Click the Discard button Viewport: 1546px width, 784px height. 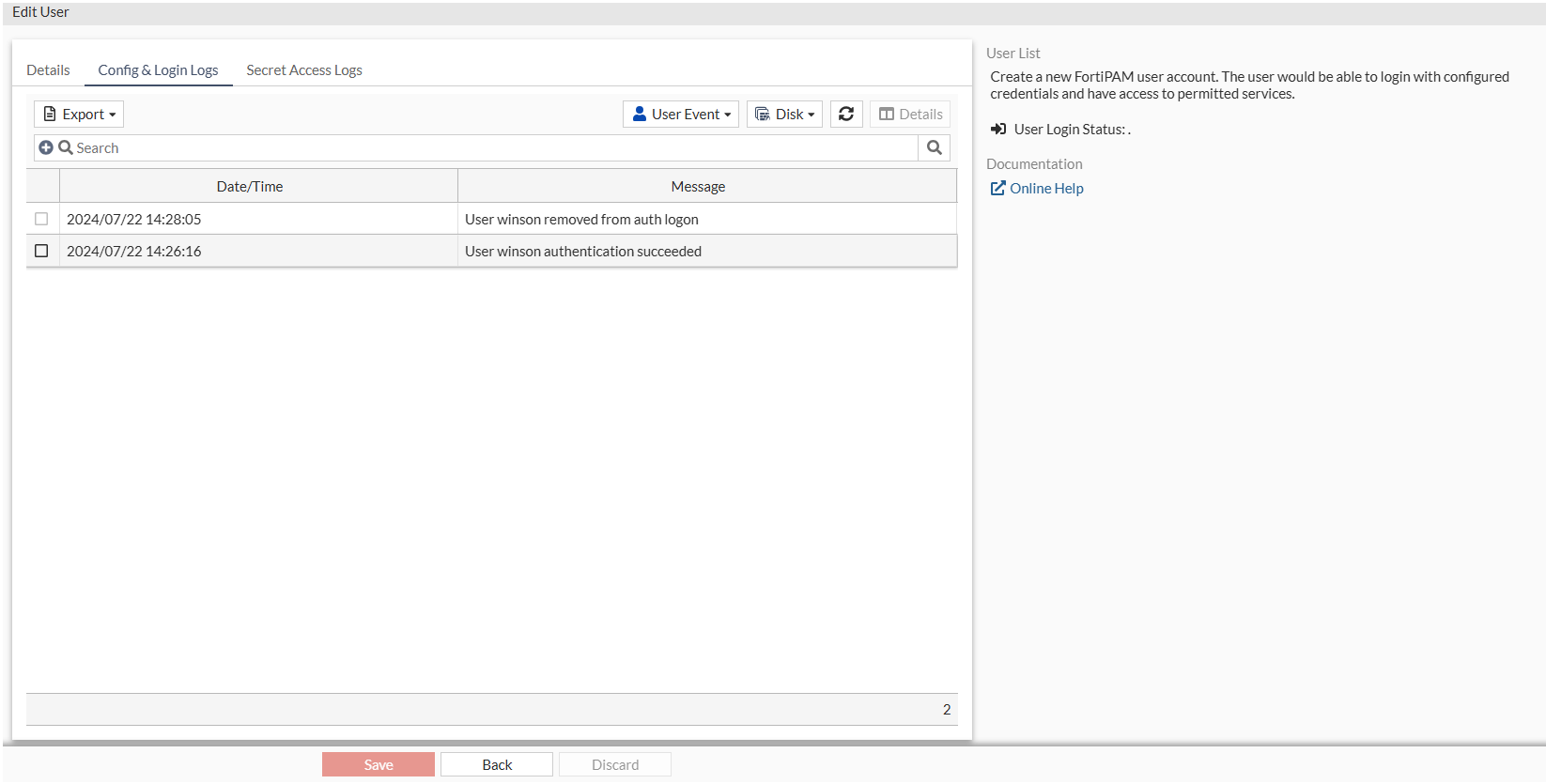coord(615,764)
